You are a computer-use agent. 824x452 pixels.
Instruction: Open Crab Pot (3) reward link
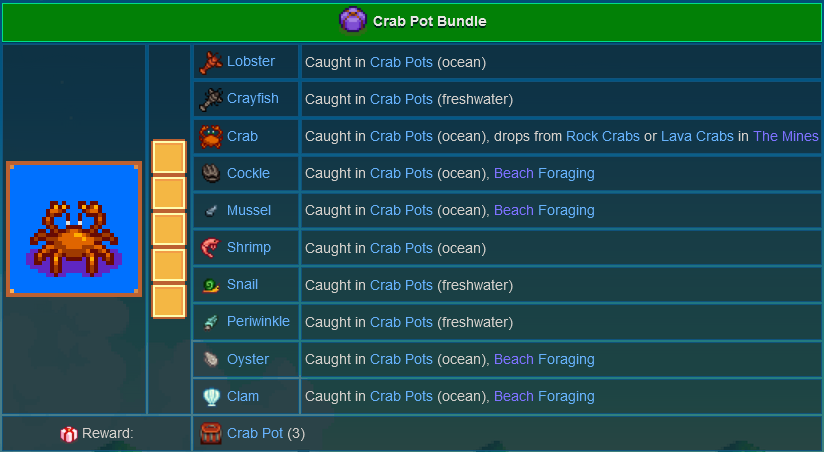point(255,434)
